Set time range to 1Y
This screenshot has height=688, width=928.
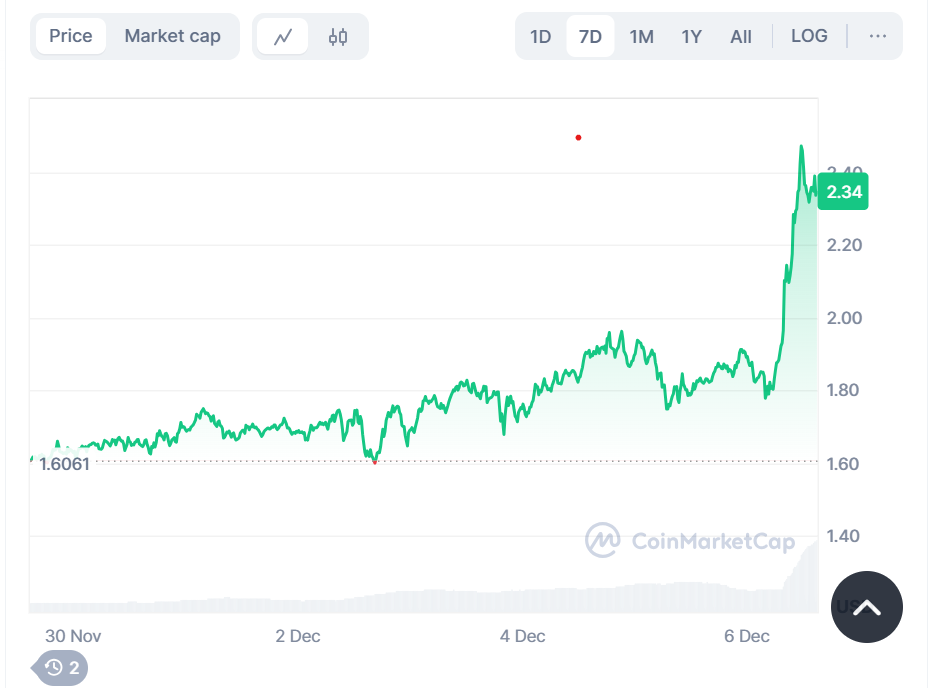coord(691,36)
